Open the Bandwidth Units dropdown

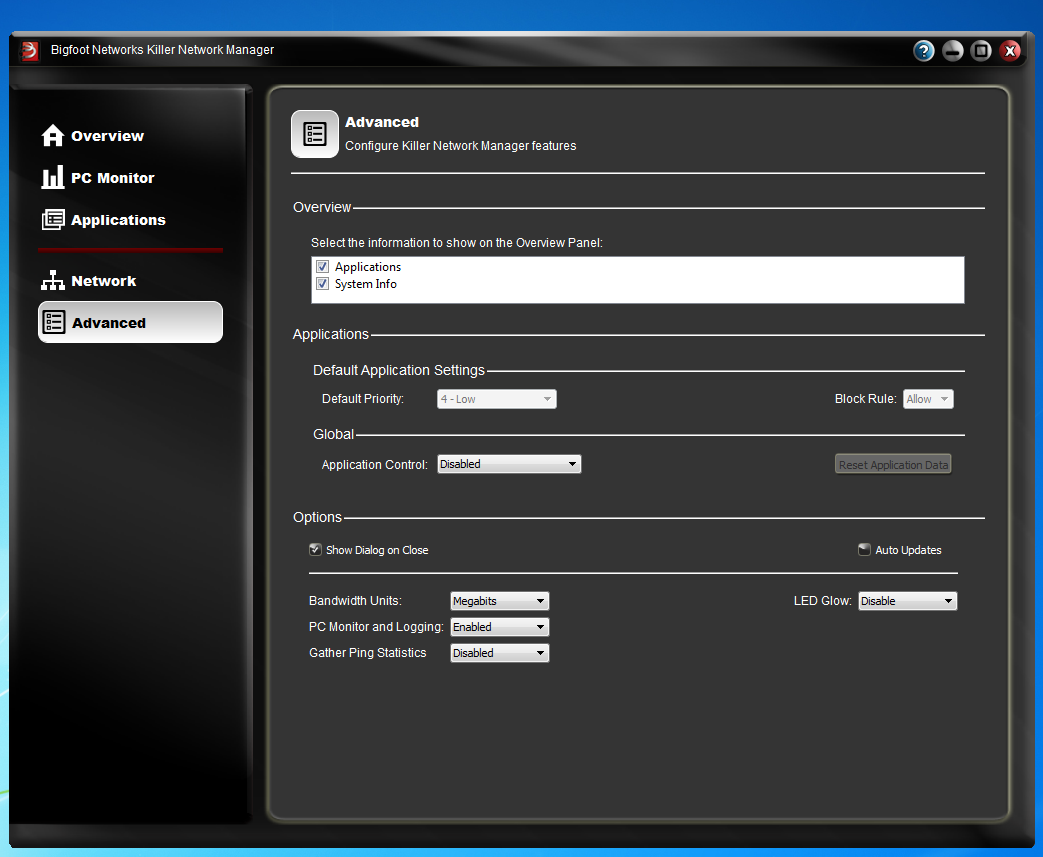[x=500, y=601]
